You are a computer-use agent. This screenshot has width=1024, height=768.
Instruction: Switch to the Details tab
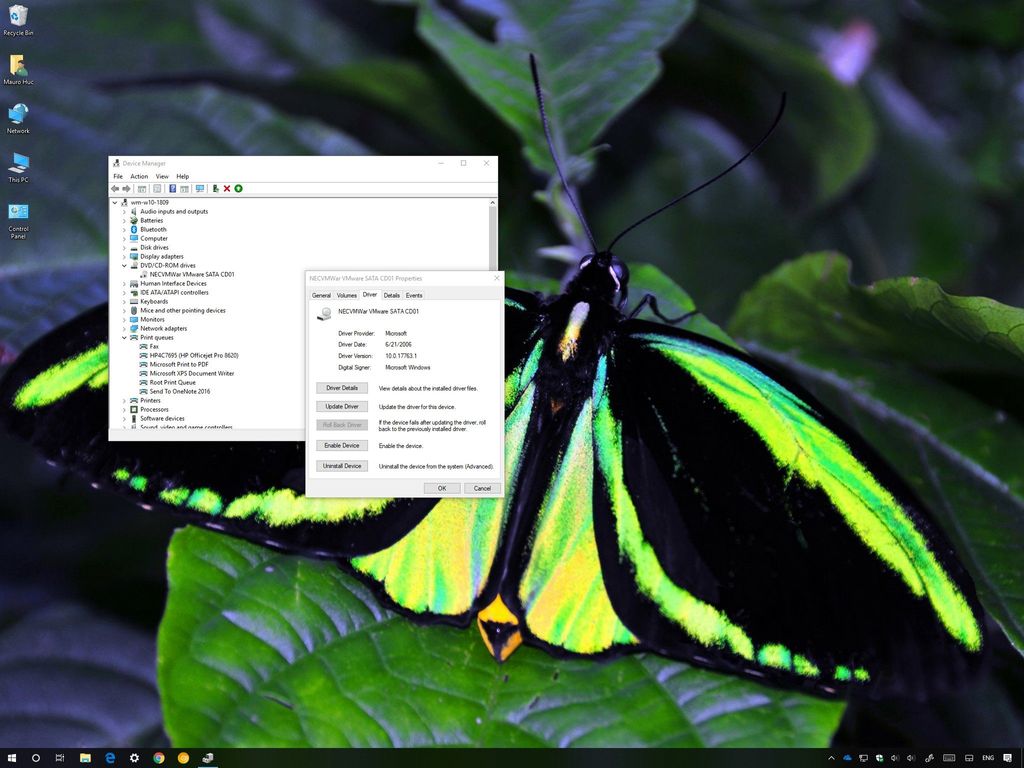click(x=392, y=295)
